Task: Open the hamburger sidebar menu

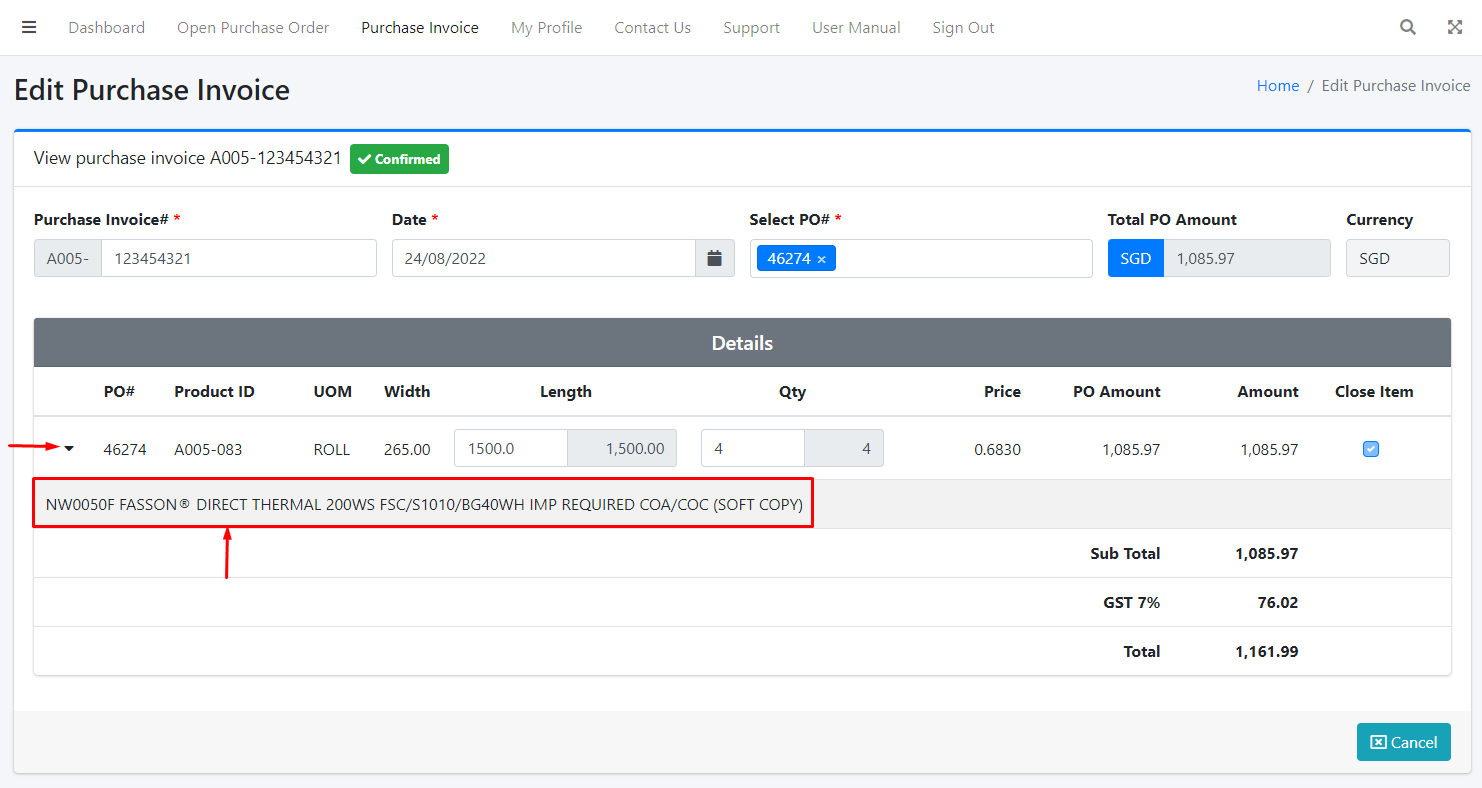Action: coord(29,27)
